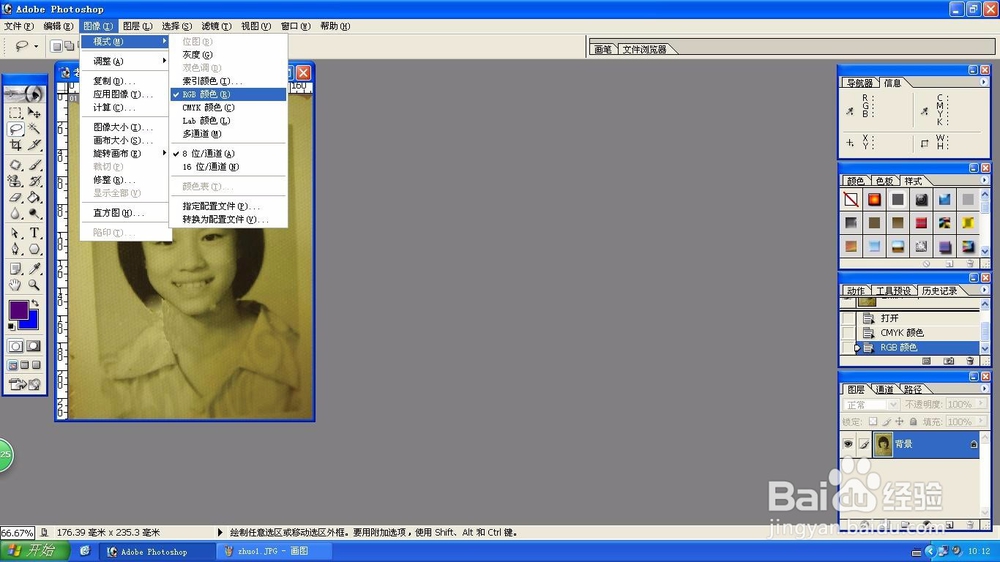Choose Lab 颜色 mode

click(x=228, y=121)
